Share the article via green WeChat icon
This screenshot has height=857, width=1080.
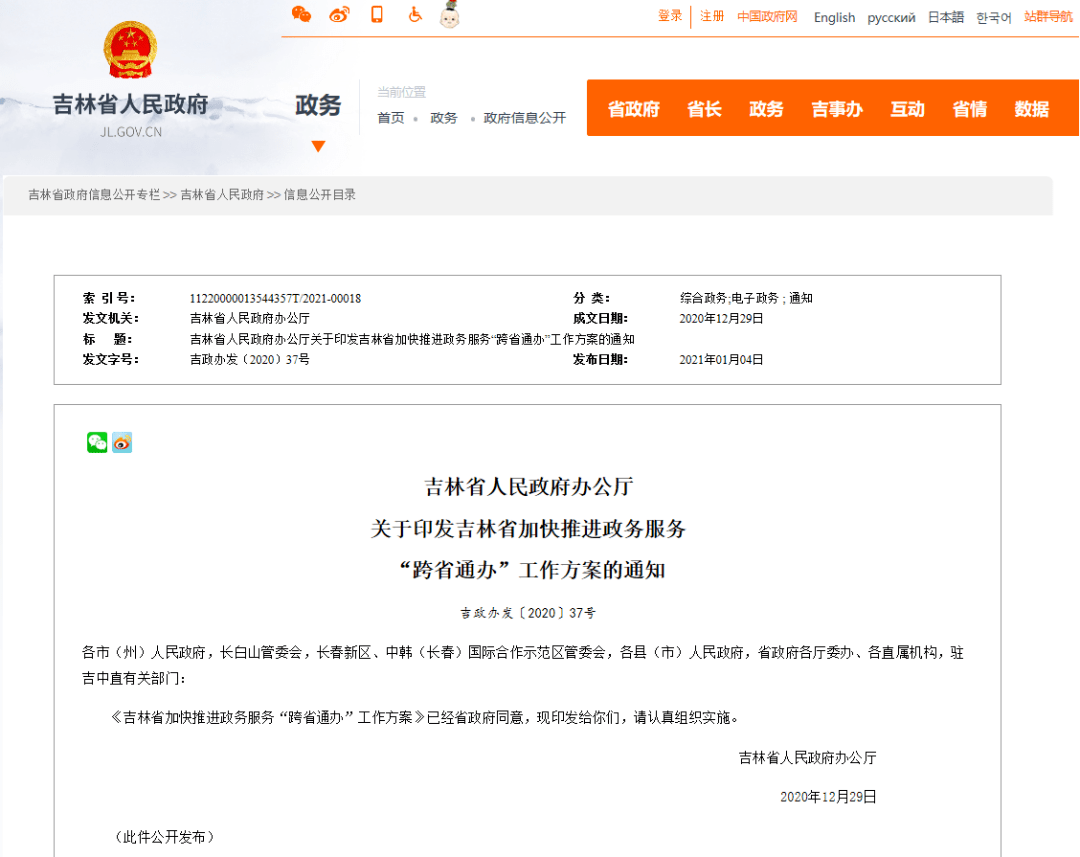point(97,442)
